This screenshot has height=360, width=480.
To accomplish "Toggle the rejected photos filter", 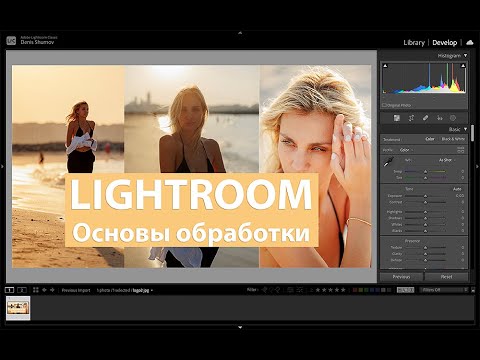I will click(277, 290).
